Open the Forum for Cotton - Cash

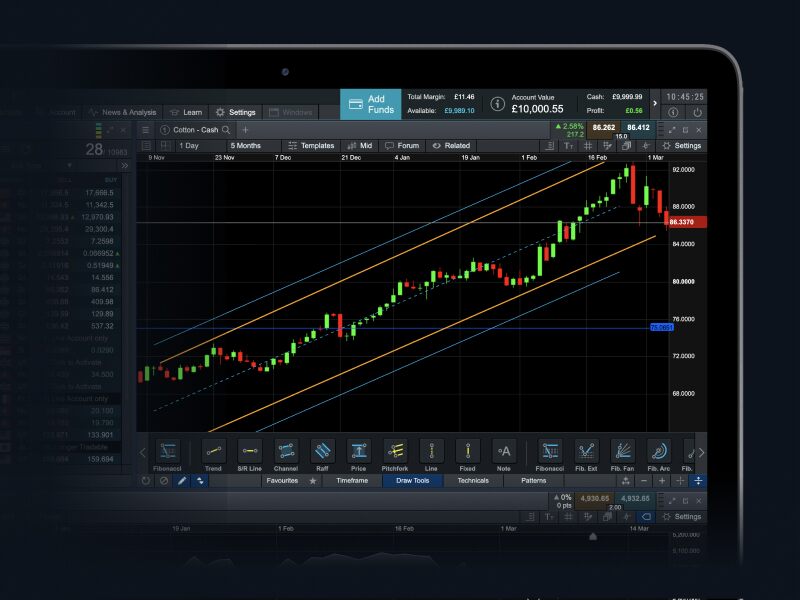coord(402,146)
